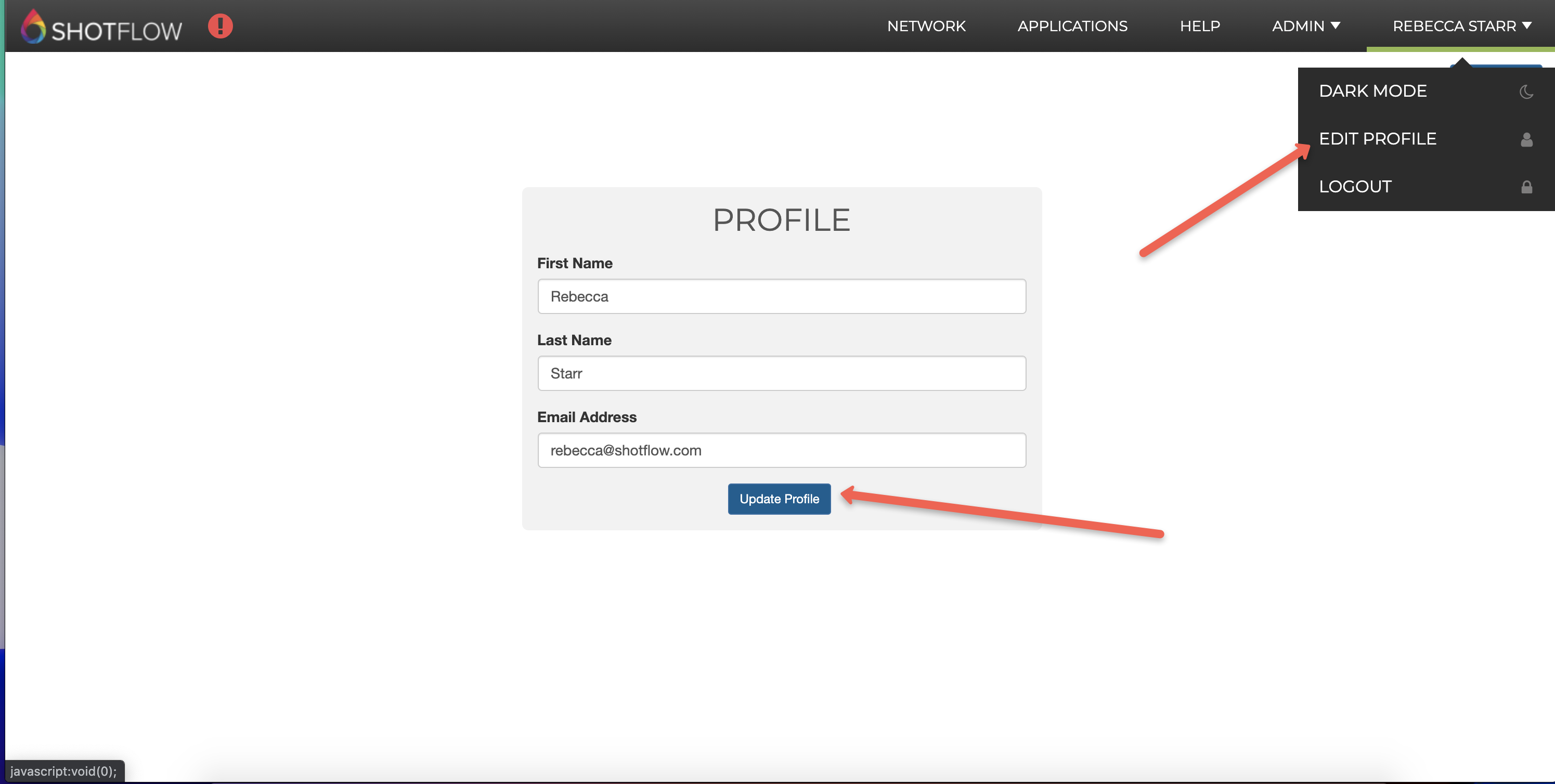
Task: Open the Help menu item
Action: 1199,26
